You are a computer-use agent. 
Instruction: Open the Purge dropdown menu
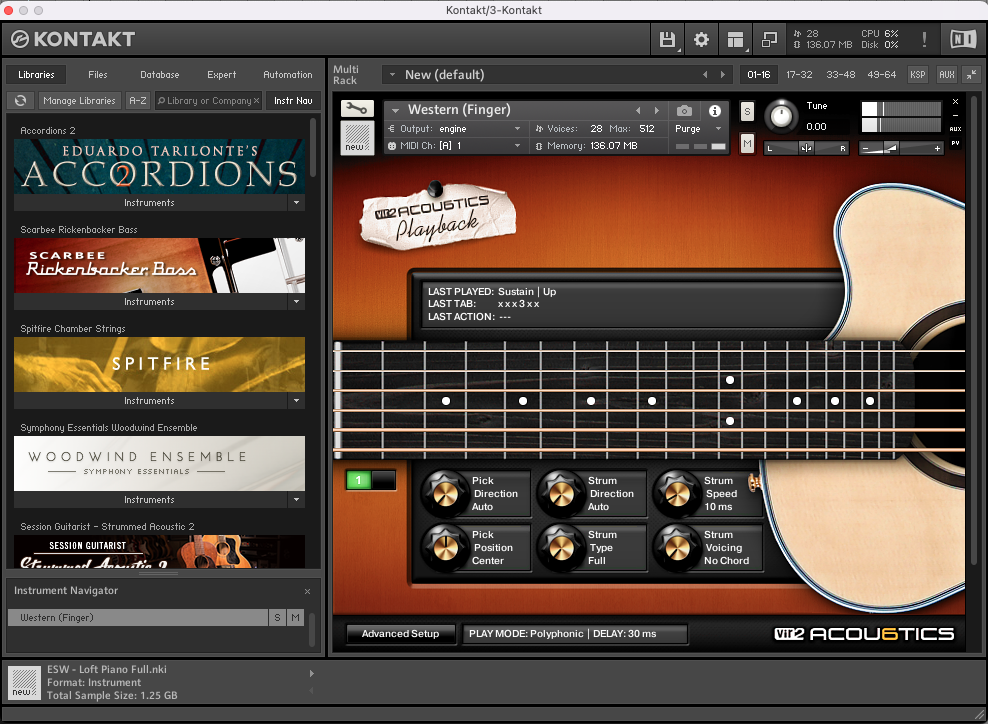pos(697,129)
